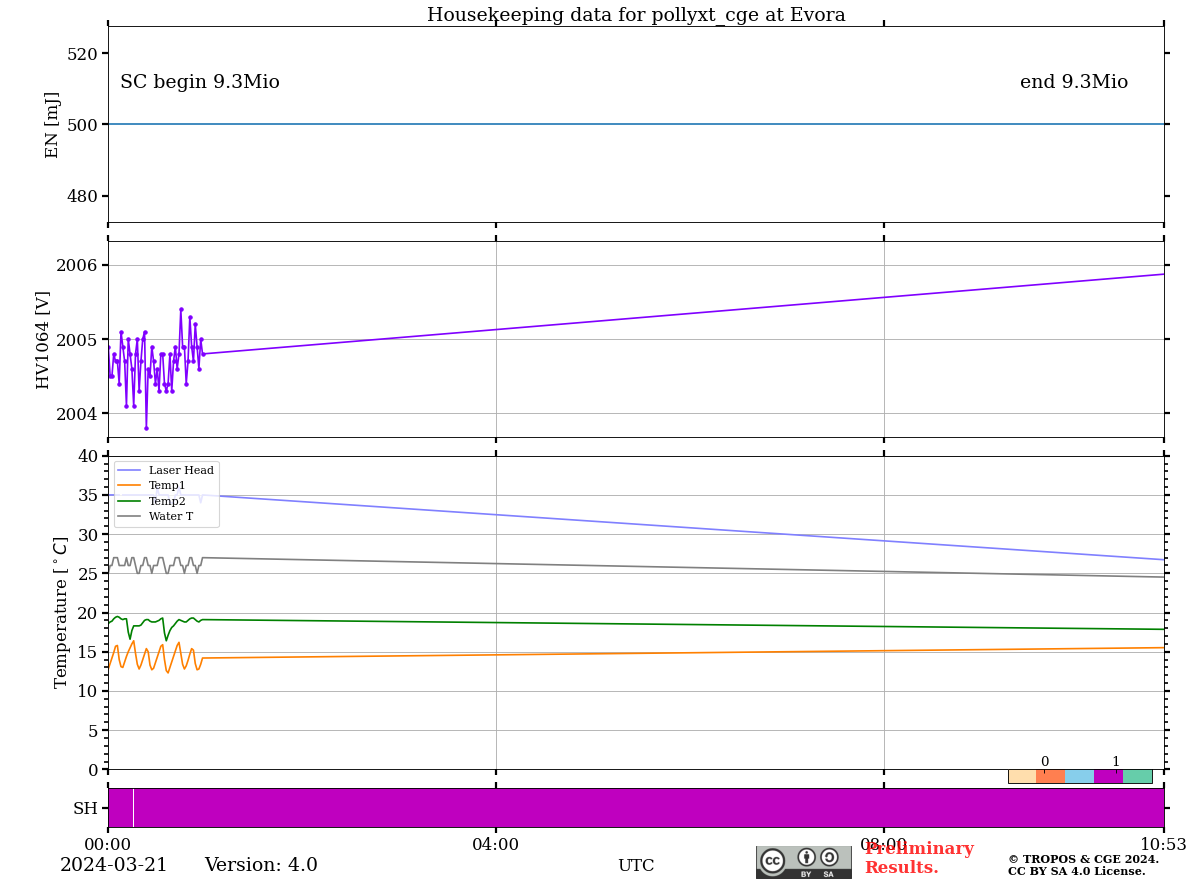Select the sky blue swatch in the colorbar
Image resolution: width=1200 pixels, height=880 pixels.
click(x=1080, y=776)
